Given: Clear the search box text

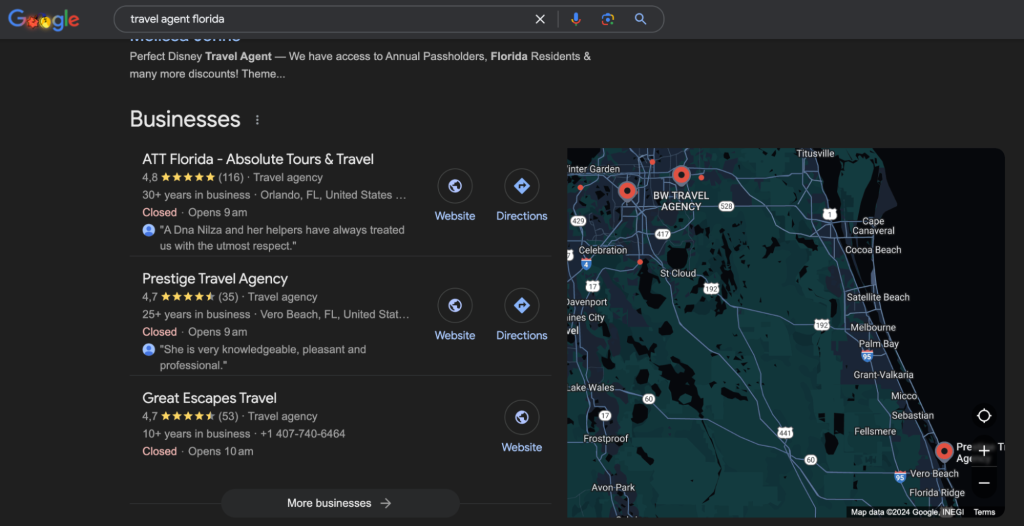Looking at the screenshot, I should click(540, 19).
